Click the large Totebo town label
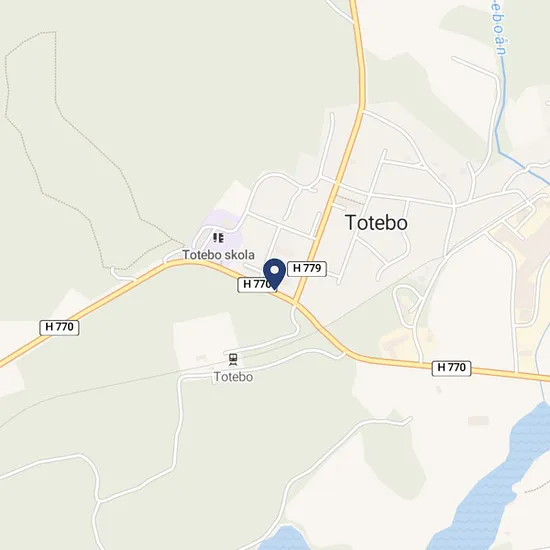The height and width of the screenshot is (550, 550). (x=377, y=222)
